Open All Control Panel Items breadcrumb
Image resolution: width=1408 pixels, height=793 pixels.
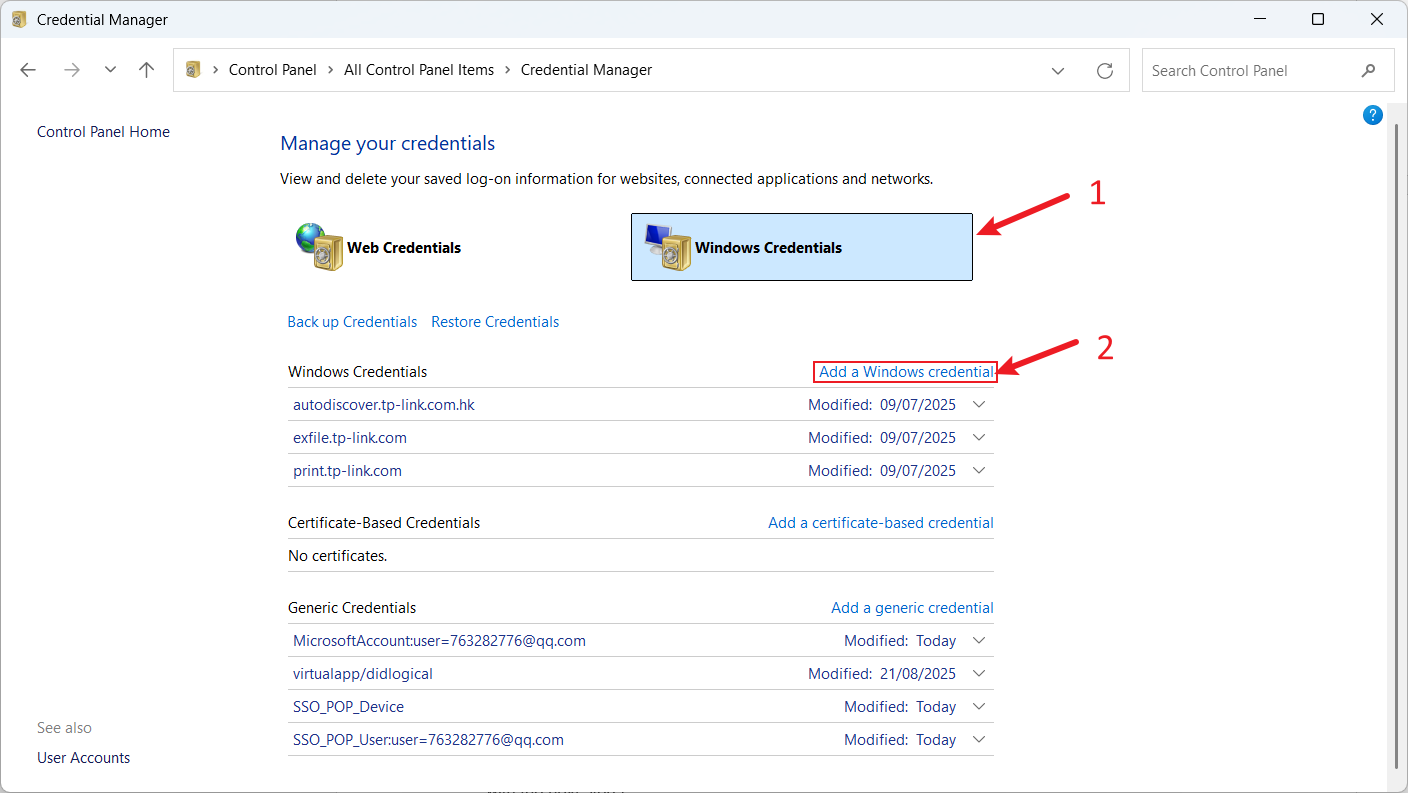pyautogui.click(x=419, y=69)
